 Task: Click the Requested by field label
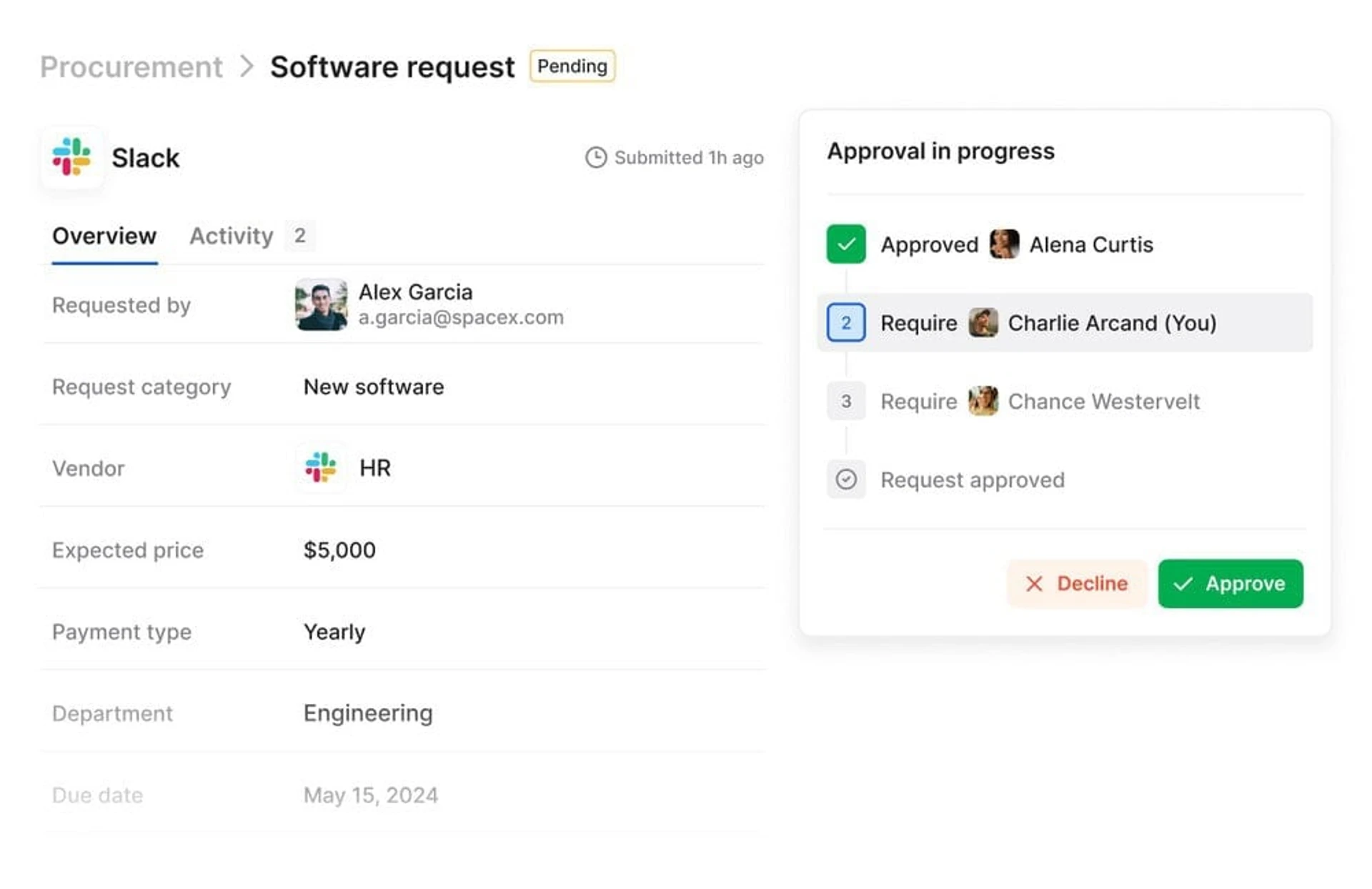point(121,305)
